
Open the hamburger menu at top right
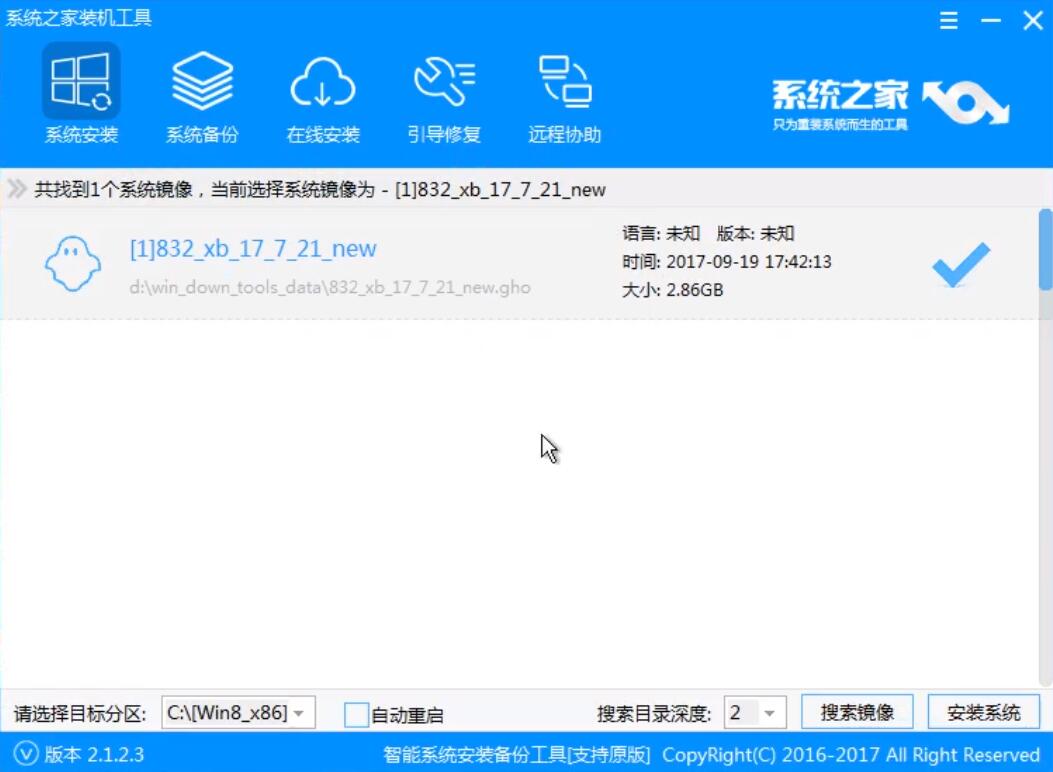coord(948,20)
